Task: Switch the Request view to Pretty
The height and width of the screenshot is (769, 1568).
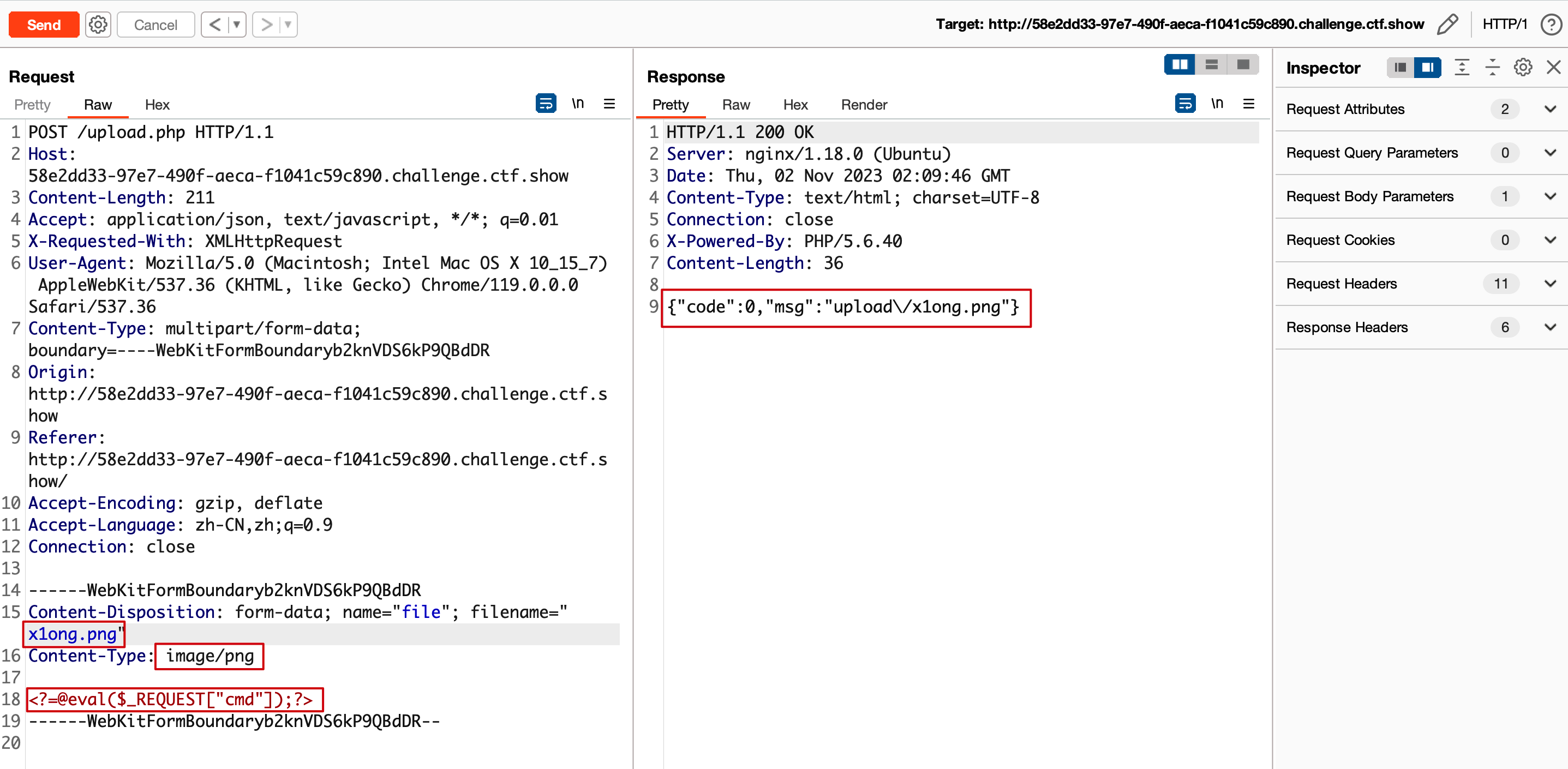Action: pyautogui.click(x=32, y=105)
